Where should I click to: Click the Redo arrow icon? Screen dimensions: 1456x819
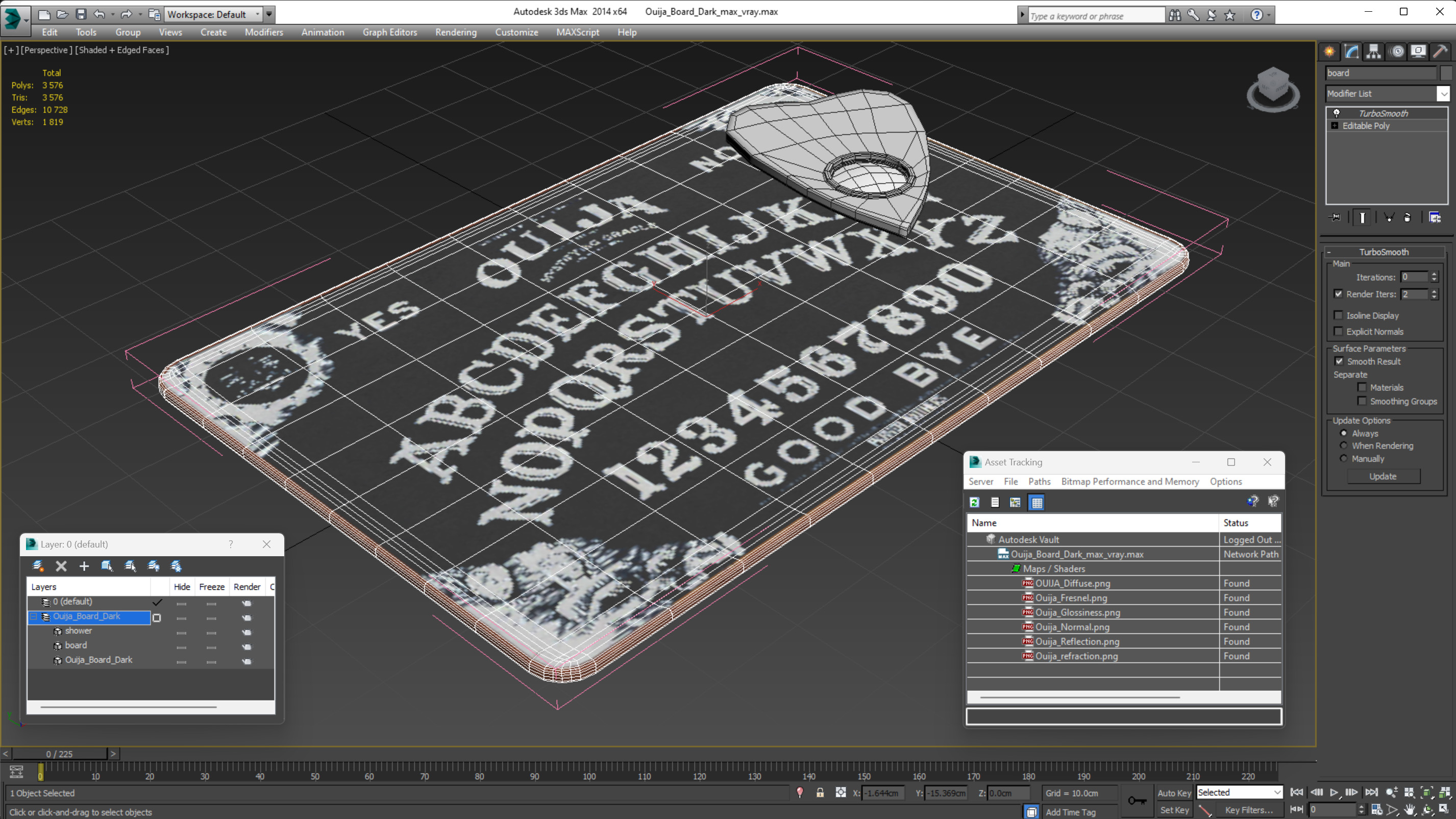(x=127, y=14)
